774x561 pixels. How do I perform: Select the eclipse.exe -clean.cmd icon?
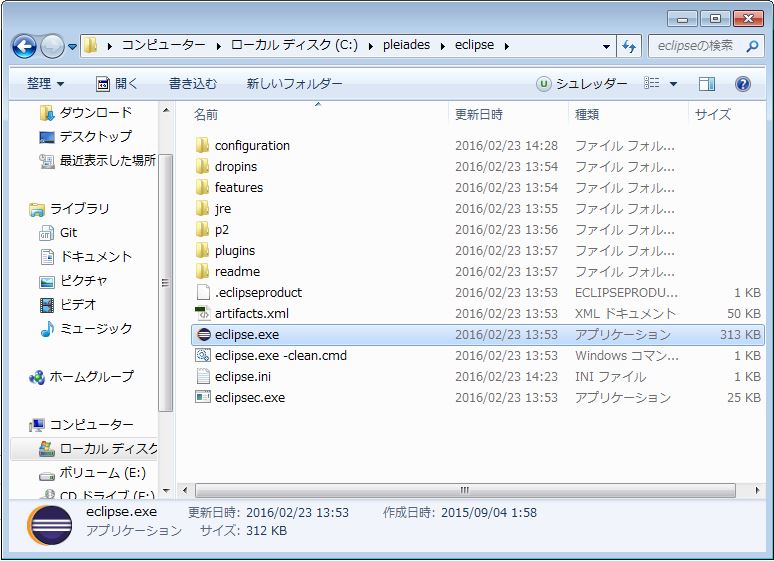coord(203,355)
